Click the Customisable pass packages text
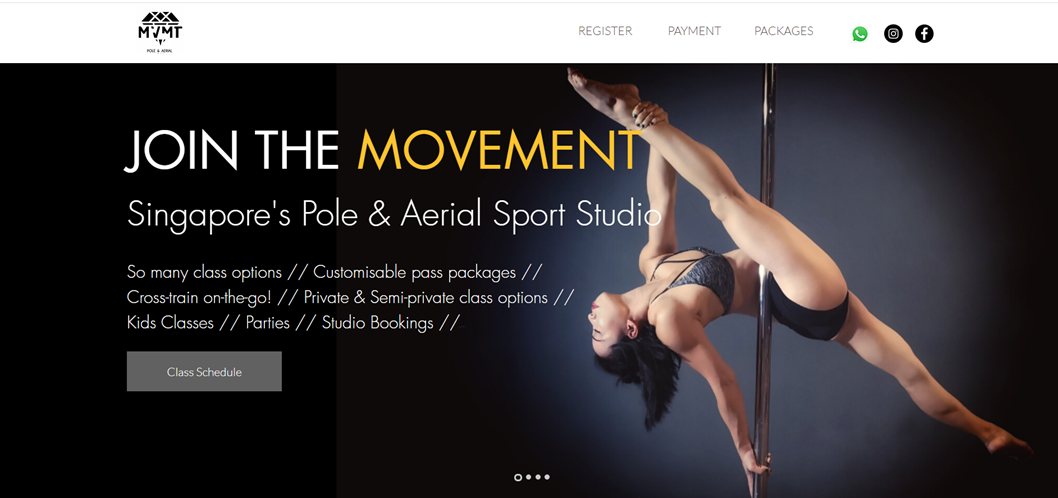The width and height of the screenshot is (1058, 498). pyautogui.click(x=414, y=273)
